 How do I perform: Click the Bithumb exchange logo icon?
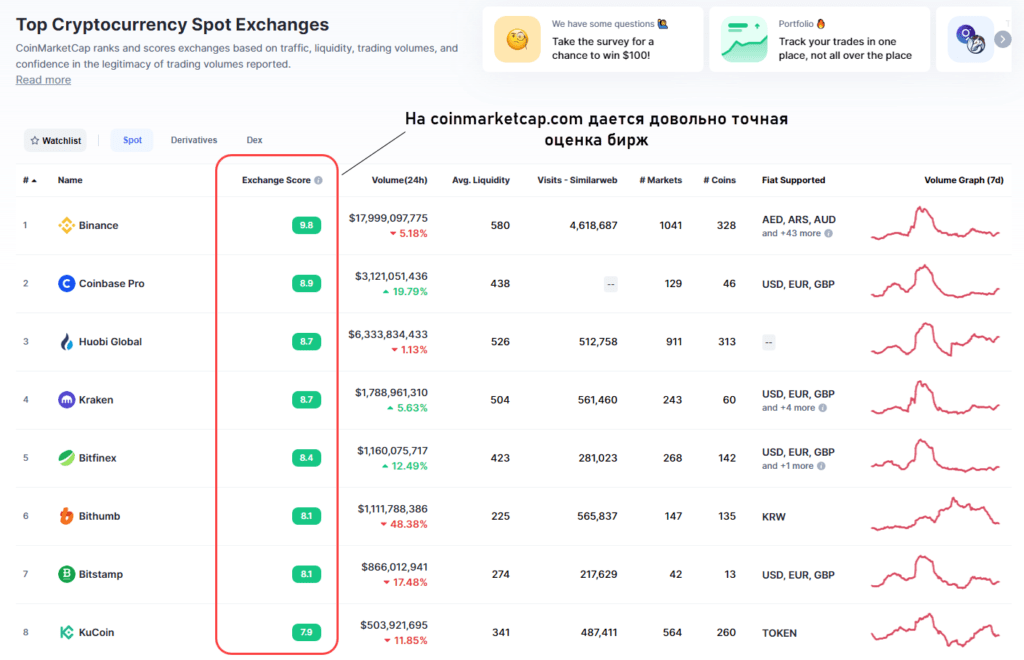pos(67,516)
